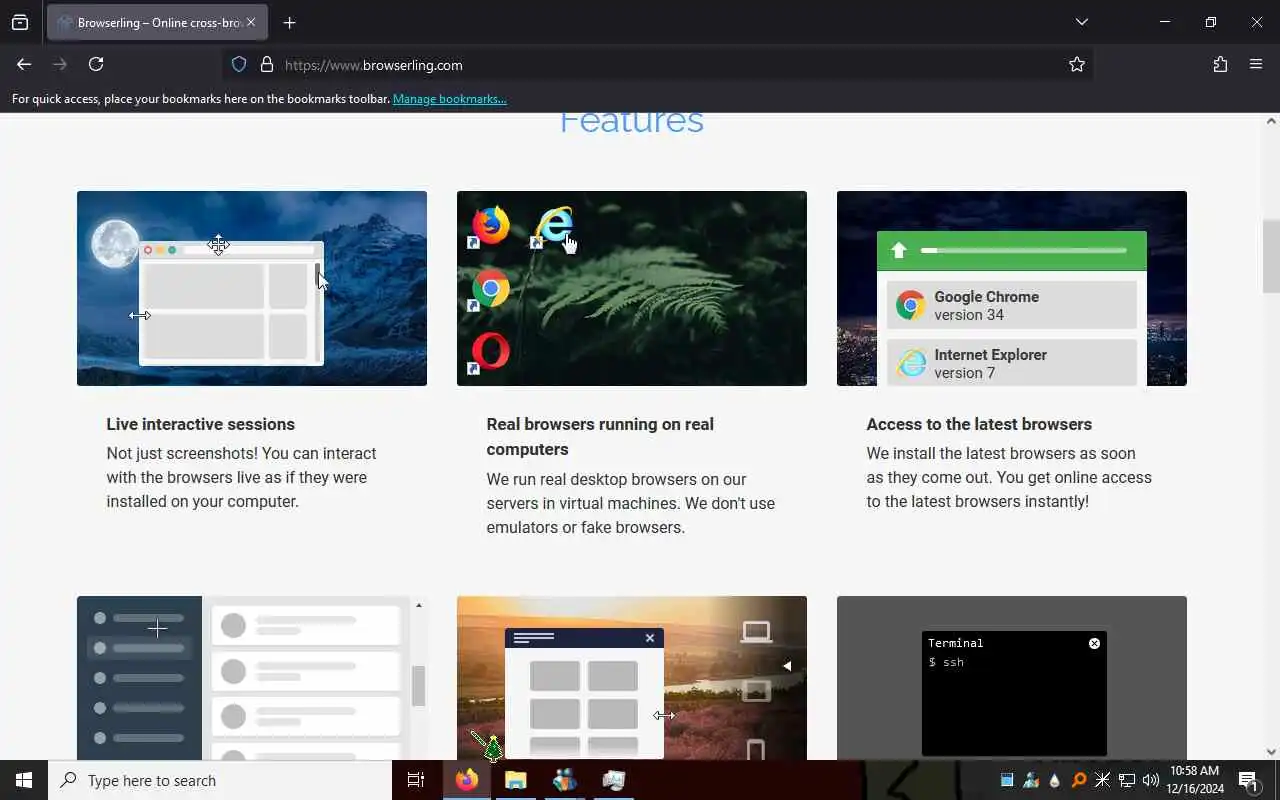
Task: Click the Real browsers running on real computers heading
Action: point(600,437)
